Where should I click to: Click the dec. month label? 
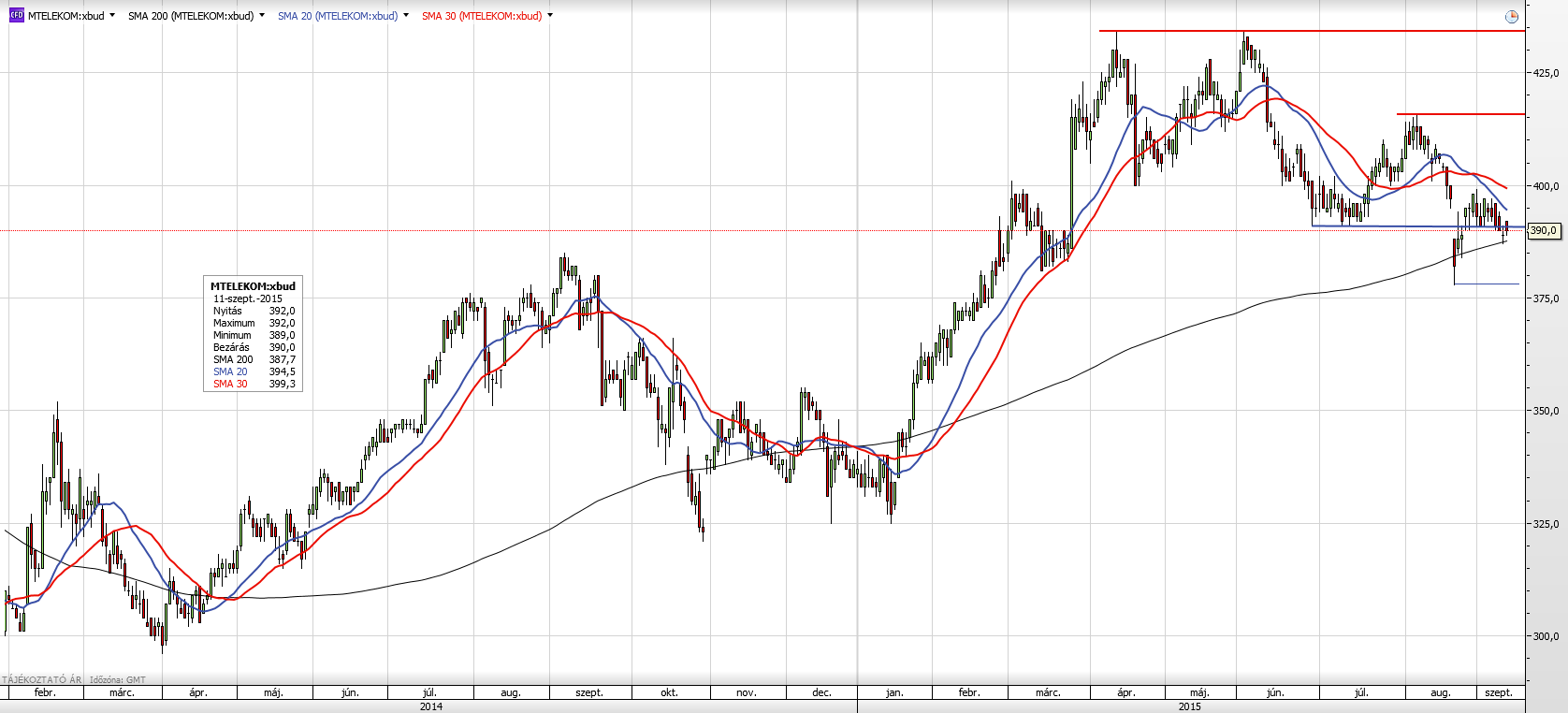[821, 692]
